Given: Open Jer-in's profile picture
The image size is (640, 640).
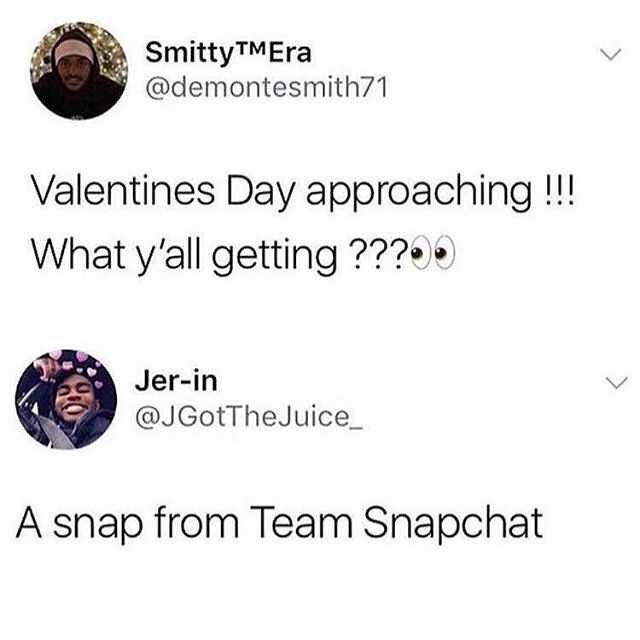Looking at the screenshot, I should pos(66,400).
